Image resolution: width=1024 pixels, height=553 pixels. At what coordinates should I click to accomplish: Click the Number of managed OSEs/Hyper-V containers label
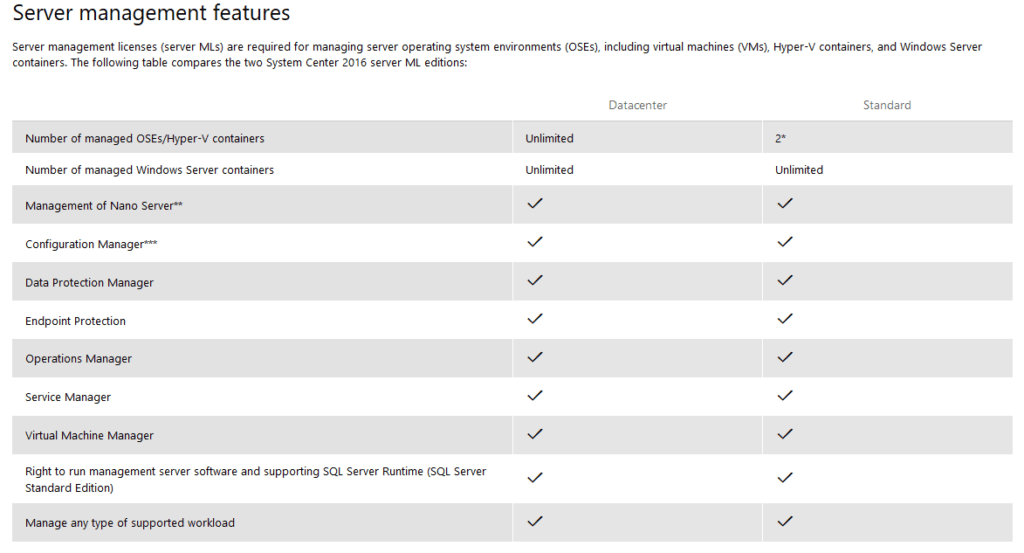tap(144, 138)
